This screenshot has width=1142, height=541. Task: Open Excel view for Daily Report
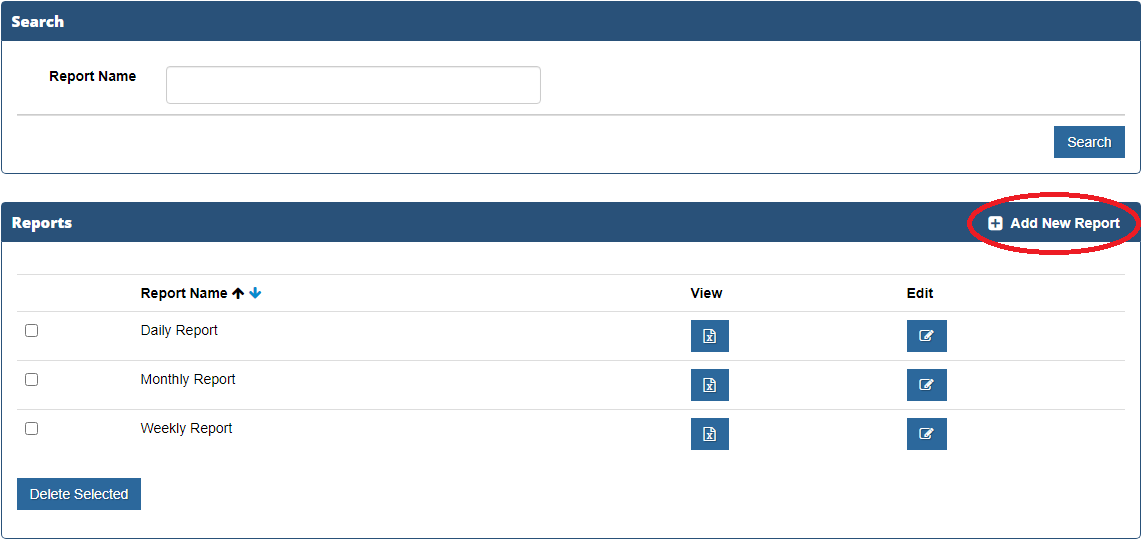(709, 336)
